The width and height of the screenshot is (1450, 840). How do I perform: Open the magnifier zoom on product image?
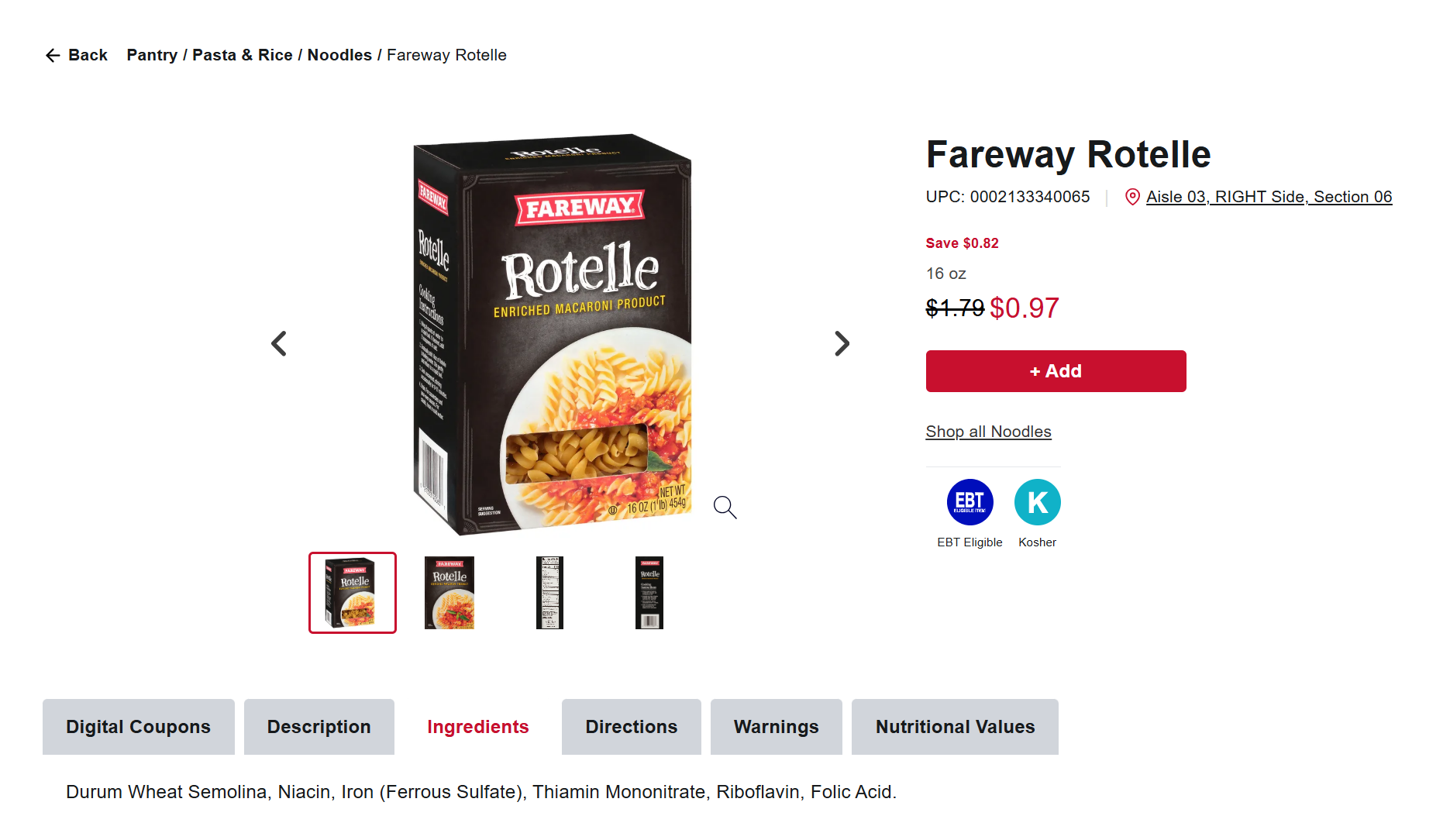(725, 508)
